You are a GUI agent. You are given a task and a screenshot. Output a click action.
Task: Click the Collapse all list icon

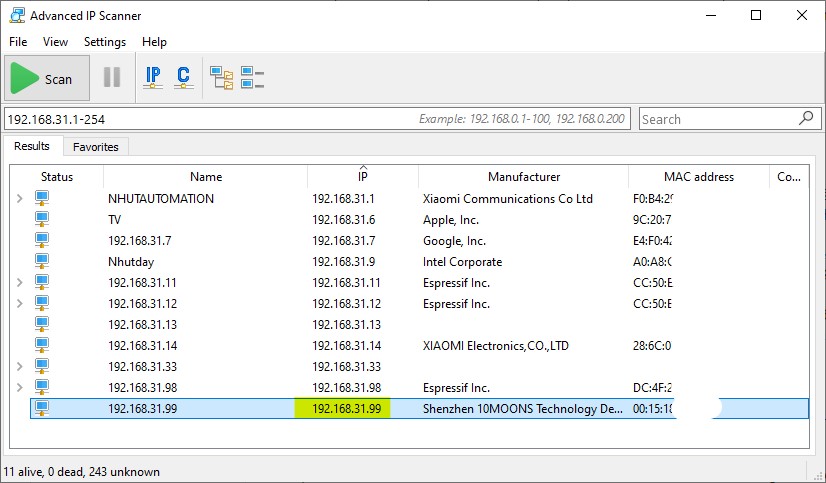(252, 77)
